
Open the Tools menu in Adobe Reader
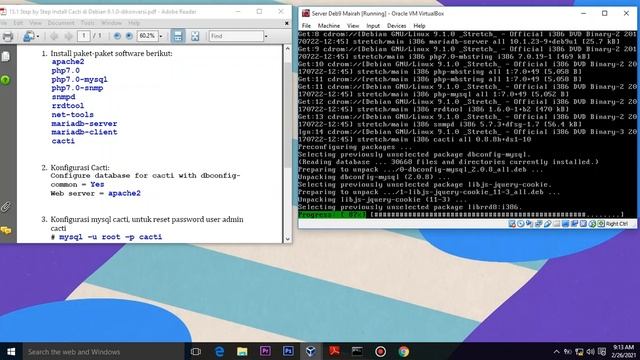[87, 23]
